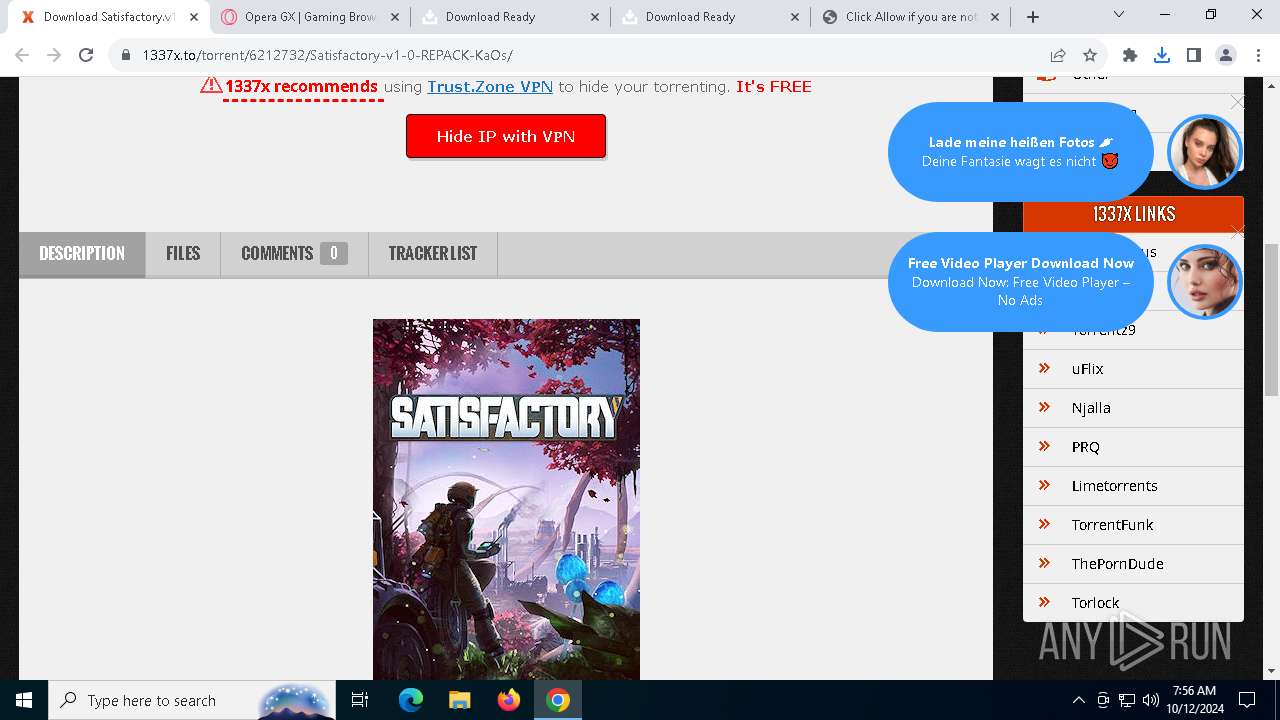Dismiss the Lade meine heißen Fotos notification
The width and height of the screenshot is (1280, 720).
(x=1237, y=102)
